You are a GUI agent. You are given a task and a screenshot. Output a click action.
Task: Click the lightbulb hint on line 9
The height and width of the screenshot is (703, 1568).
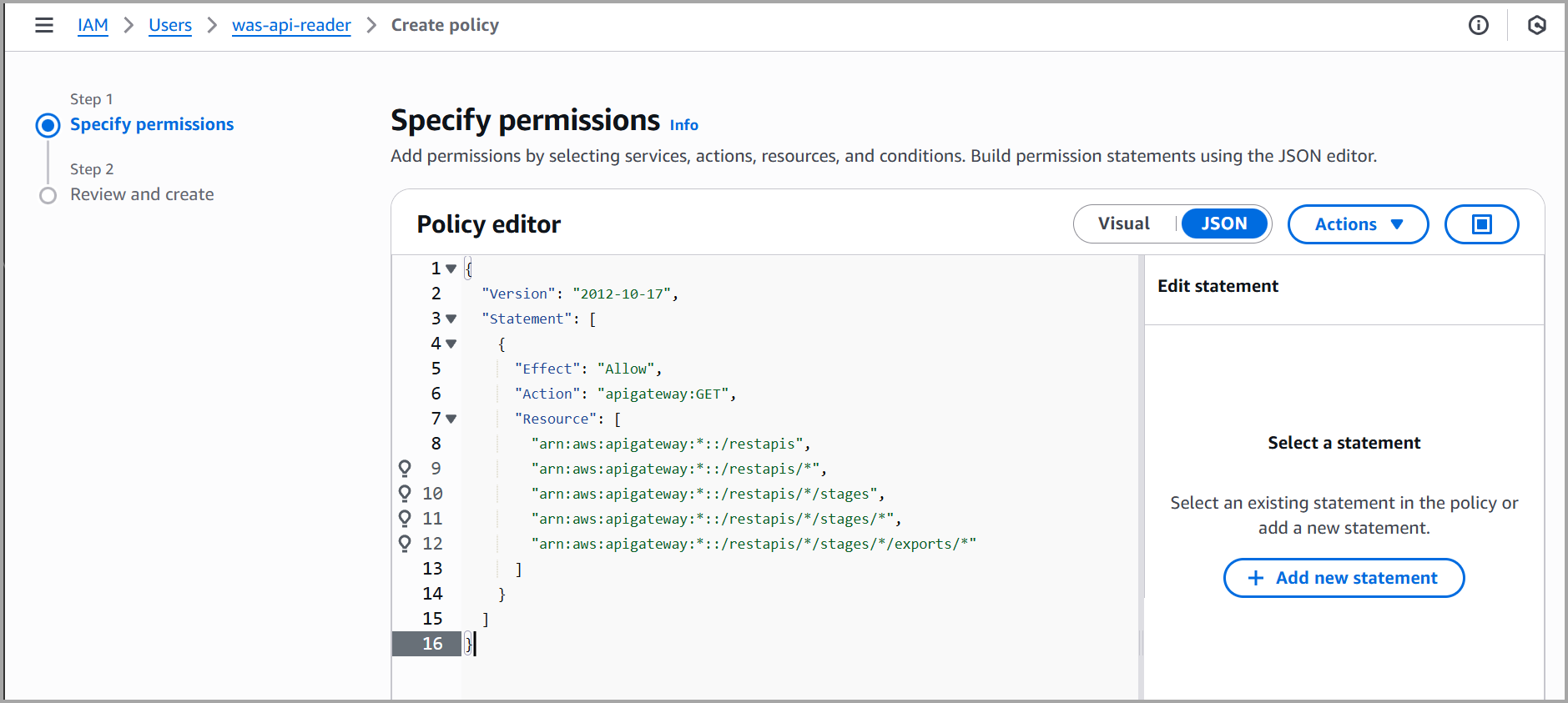pyautogui.click(x=405, y=469)
